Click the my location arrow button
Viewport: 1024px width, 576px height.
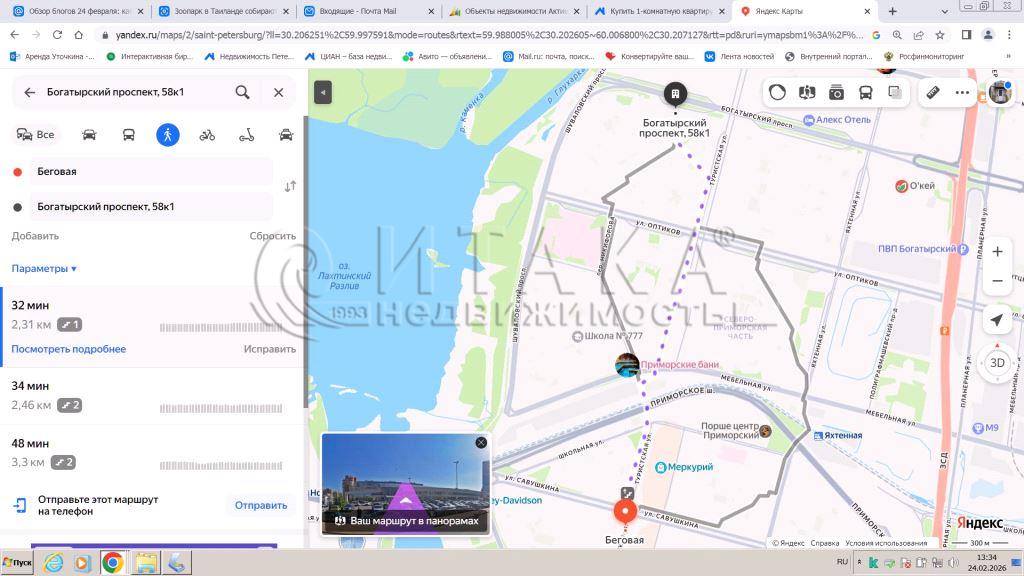point(996,320)
